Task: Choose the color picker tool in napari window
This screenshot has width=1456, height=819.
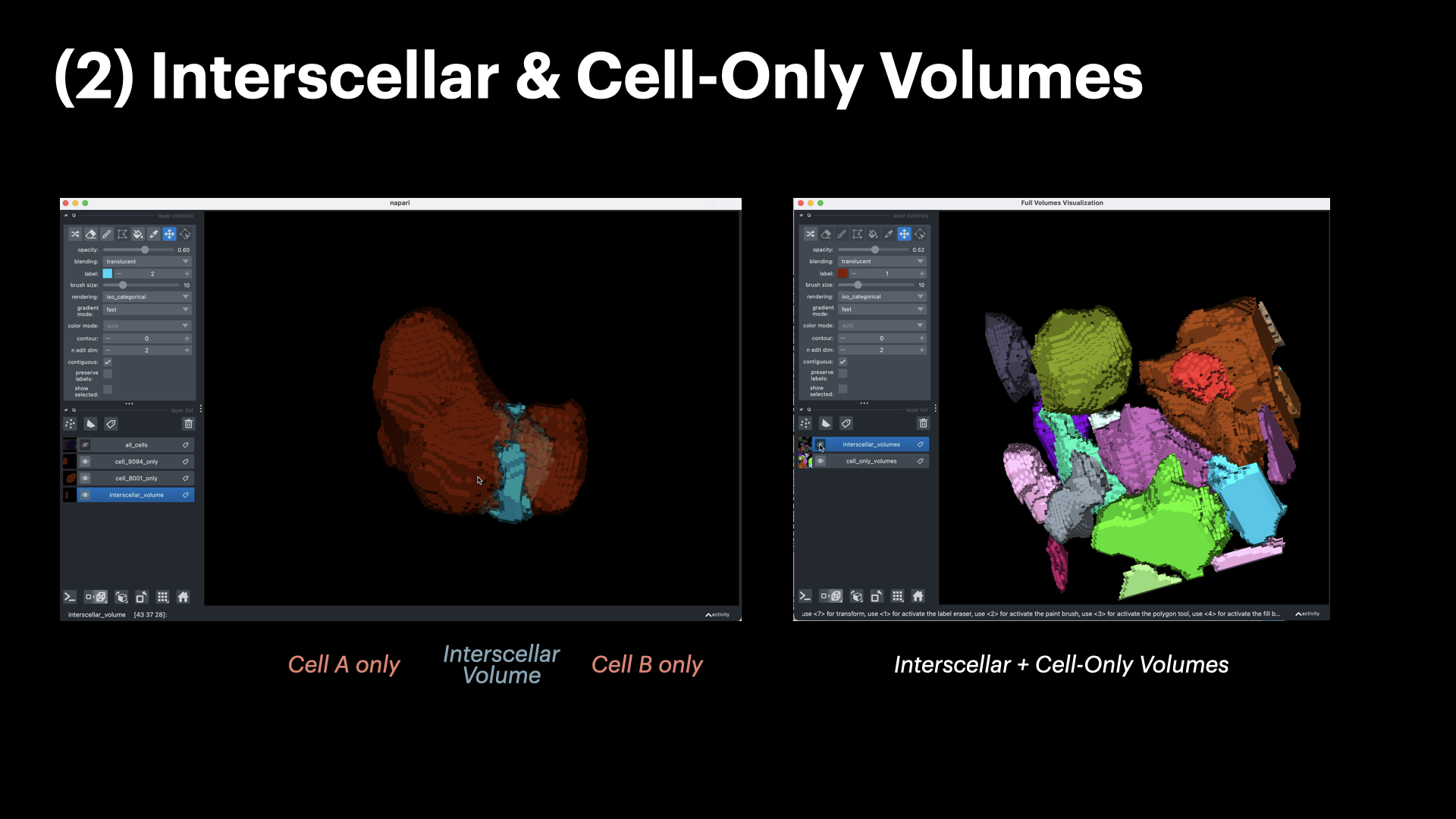Action: (154, 234)
